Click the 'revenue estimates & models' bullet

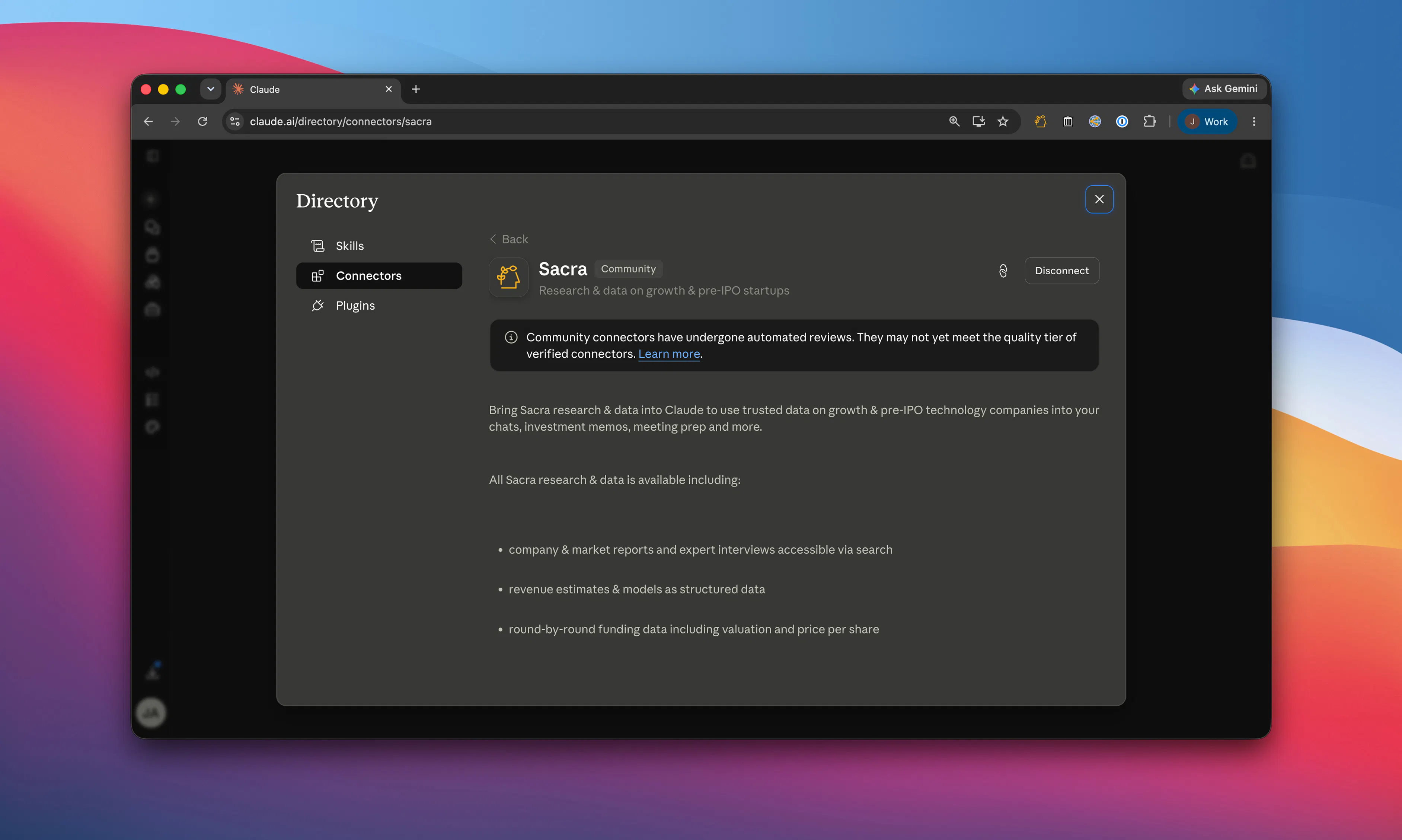637,589
